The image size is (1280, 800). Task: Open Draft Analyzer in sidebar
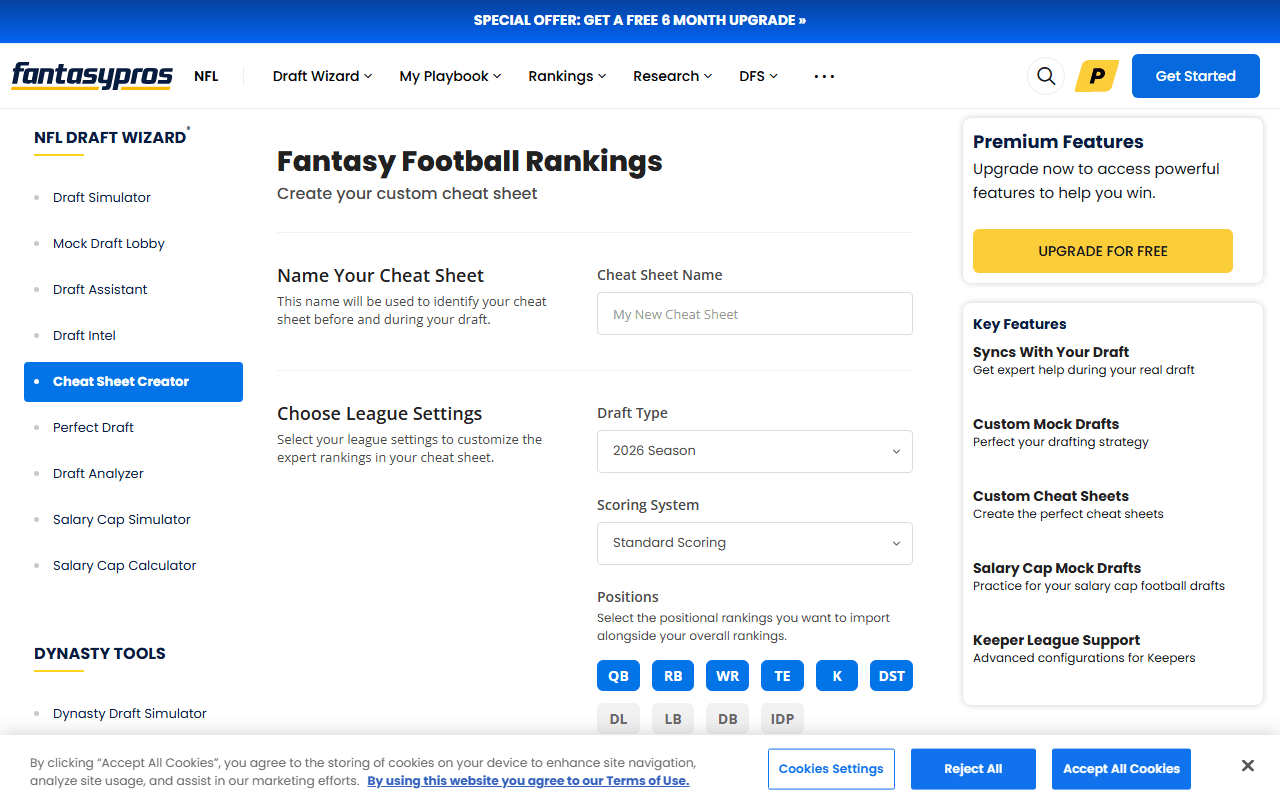(x=98, y=473)
